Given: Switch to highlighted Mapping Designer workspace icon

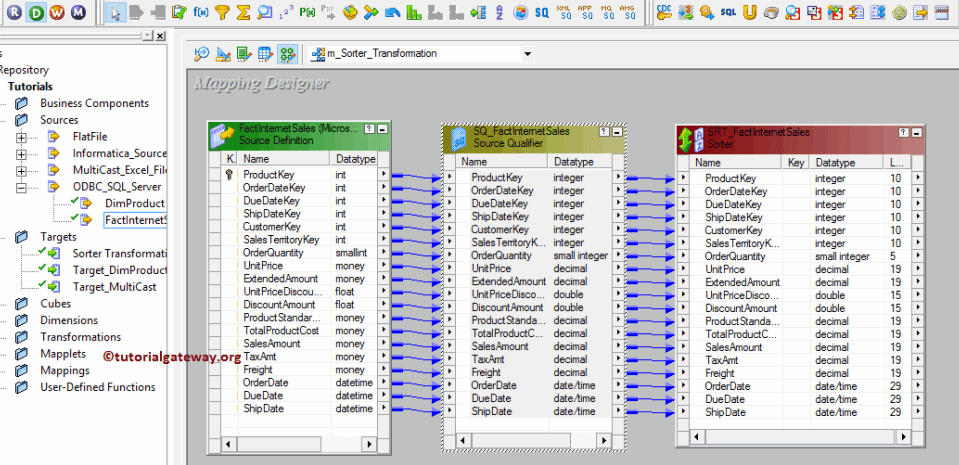Looking at the screenshot, I should pyautogui.click(x=287, y=54).
